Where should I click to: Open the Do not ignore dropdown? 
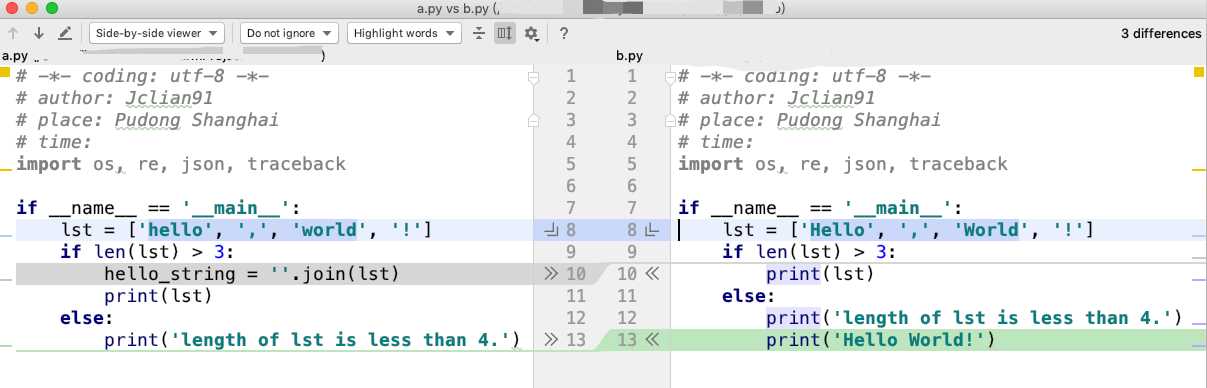tap(288, 33)
